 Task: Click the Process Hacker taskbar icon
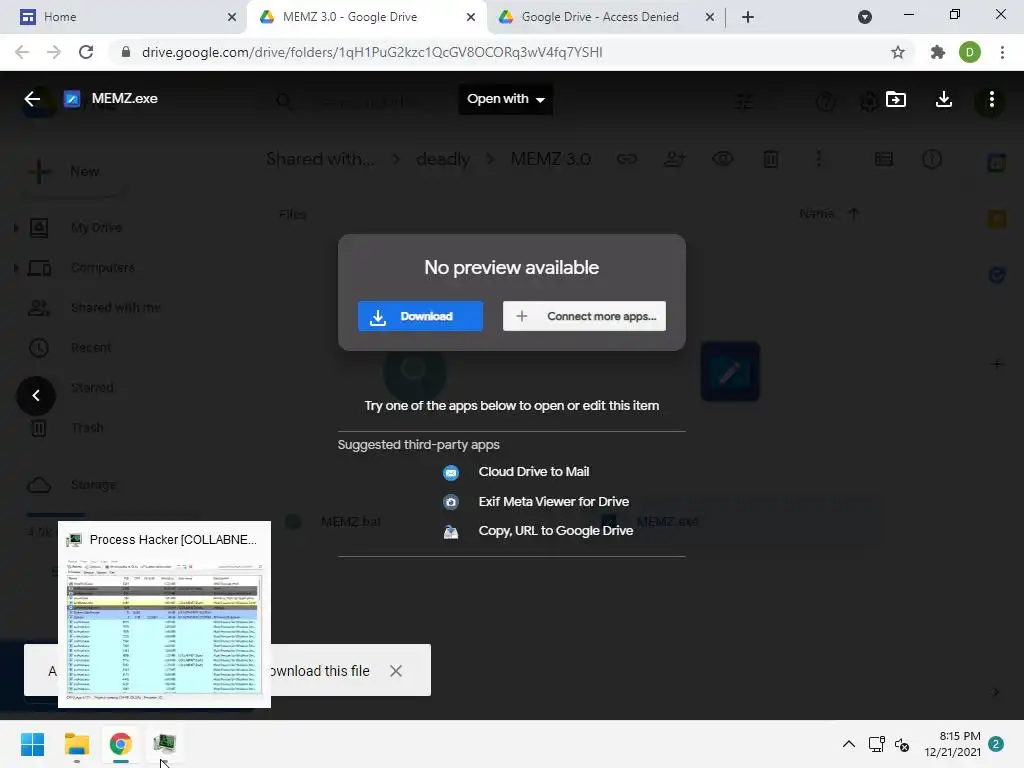165,744
